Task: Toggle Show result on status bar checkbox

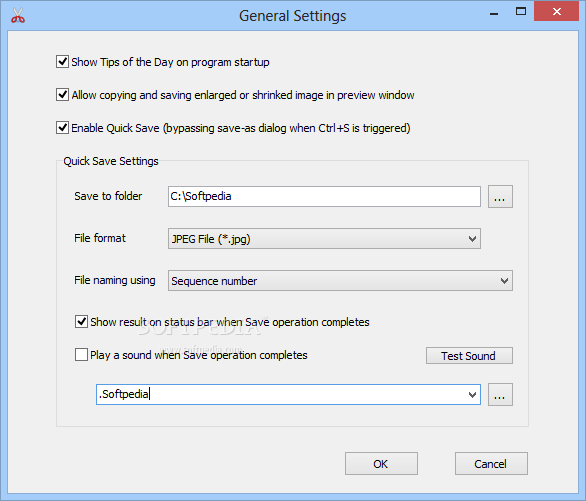Action: click(81, 322)
